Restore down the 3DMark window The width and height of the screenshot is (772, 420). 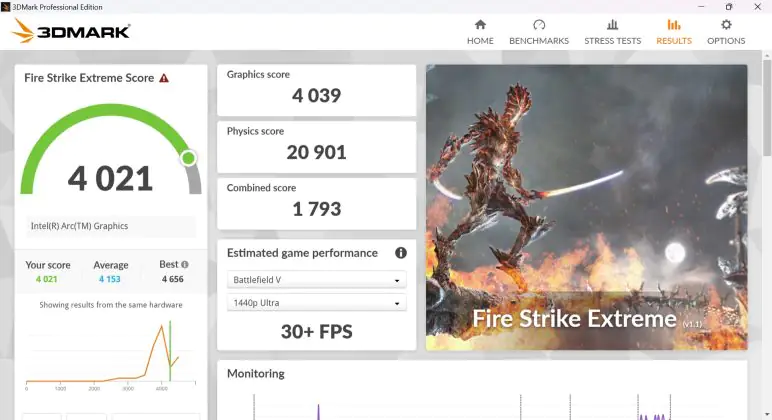(x=729, y=6)
